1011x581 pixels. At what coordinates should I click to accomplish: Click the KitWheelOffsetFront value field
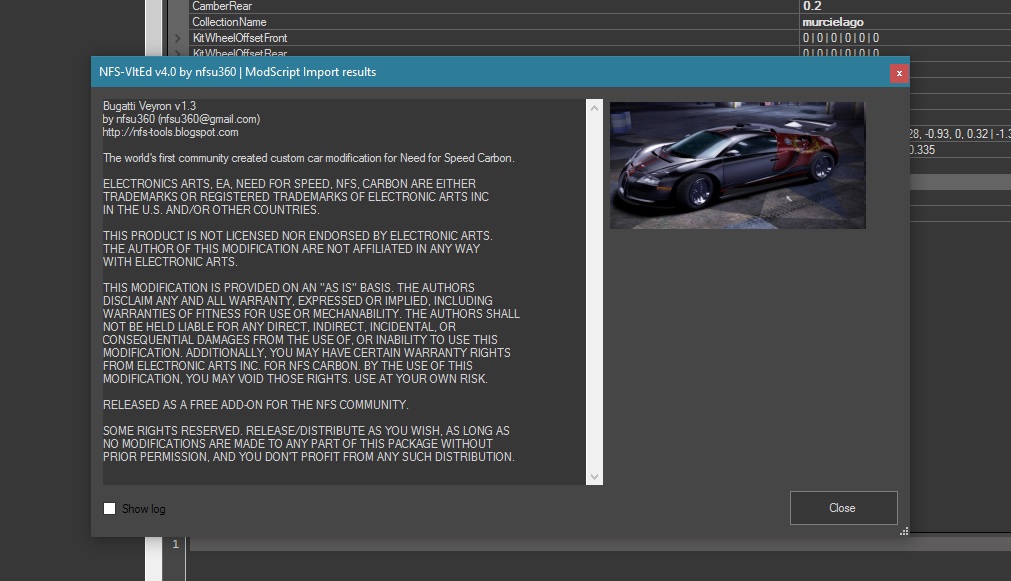click(840, 39)
